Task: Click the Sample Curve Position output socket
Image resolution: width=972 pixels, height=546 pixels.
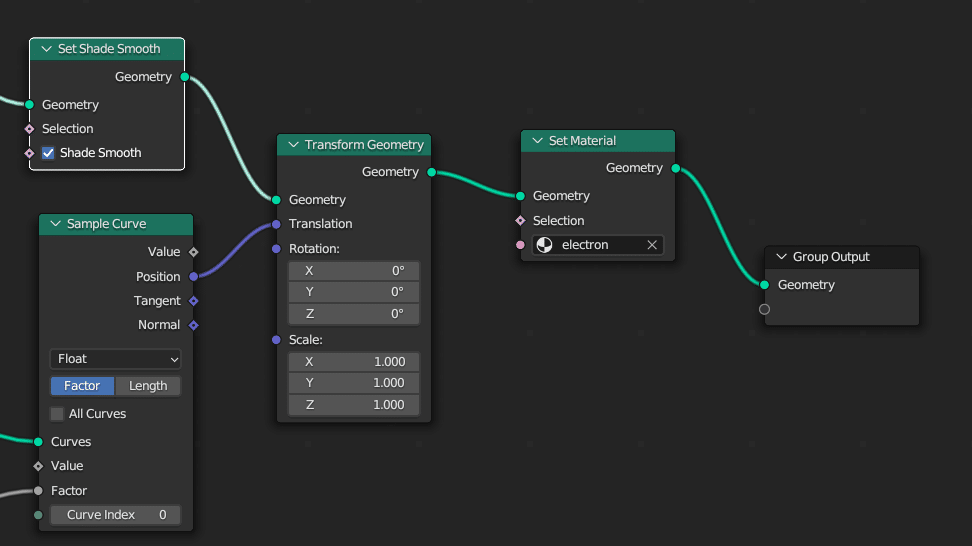Action: tap(193, 277)
